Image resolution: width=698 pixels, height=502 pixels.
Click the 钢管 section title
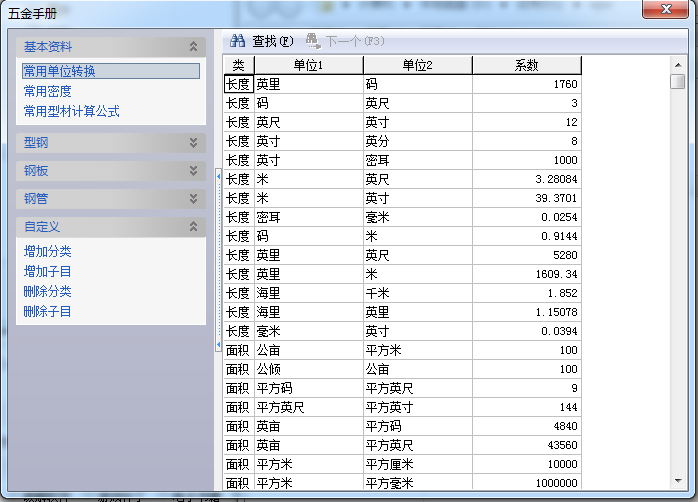coord(36,198)
